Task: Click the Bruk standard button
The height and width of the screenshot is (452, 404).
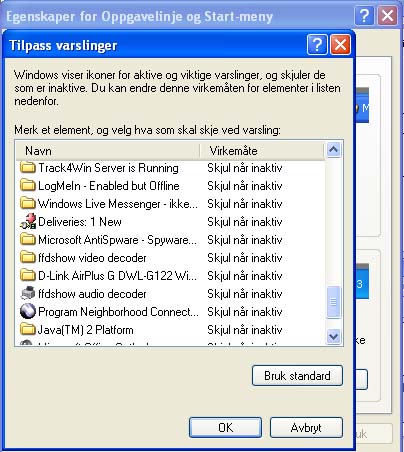Action: click(x=297, y=376)
